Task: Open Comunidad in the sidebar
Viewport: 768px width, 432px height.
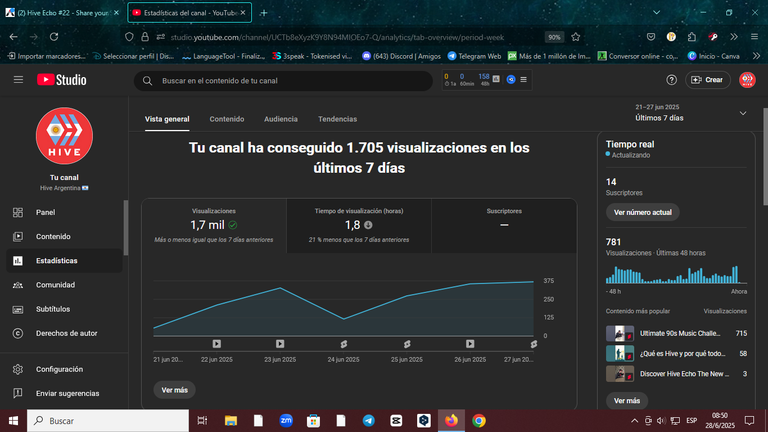Action: [x=64, y=285]
